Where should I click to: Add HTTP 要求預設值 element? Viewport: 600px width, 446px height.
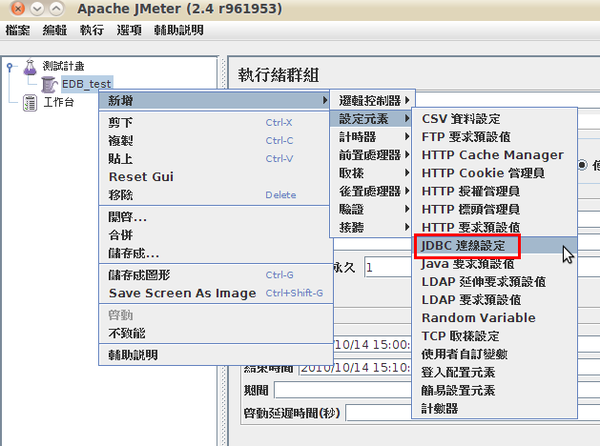494,228
